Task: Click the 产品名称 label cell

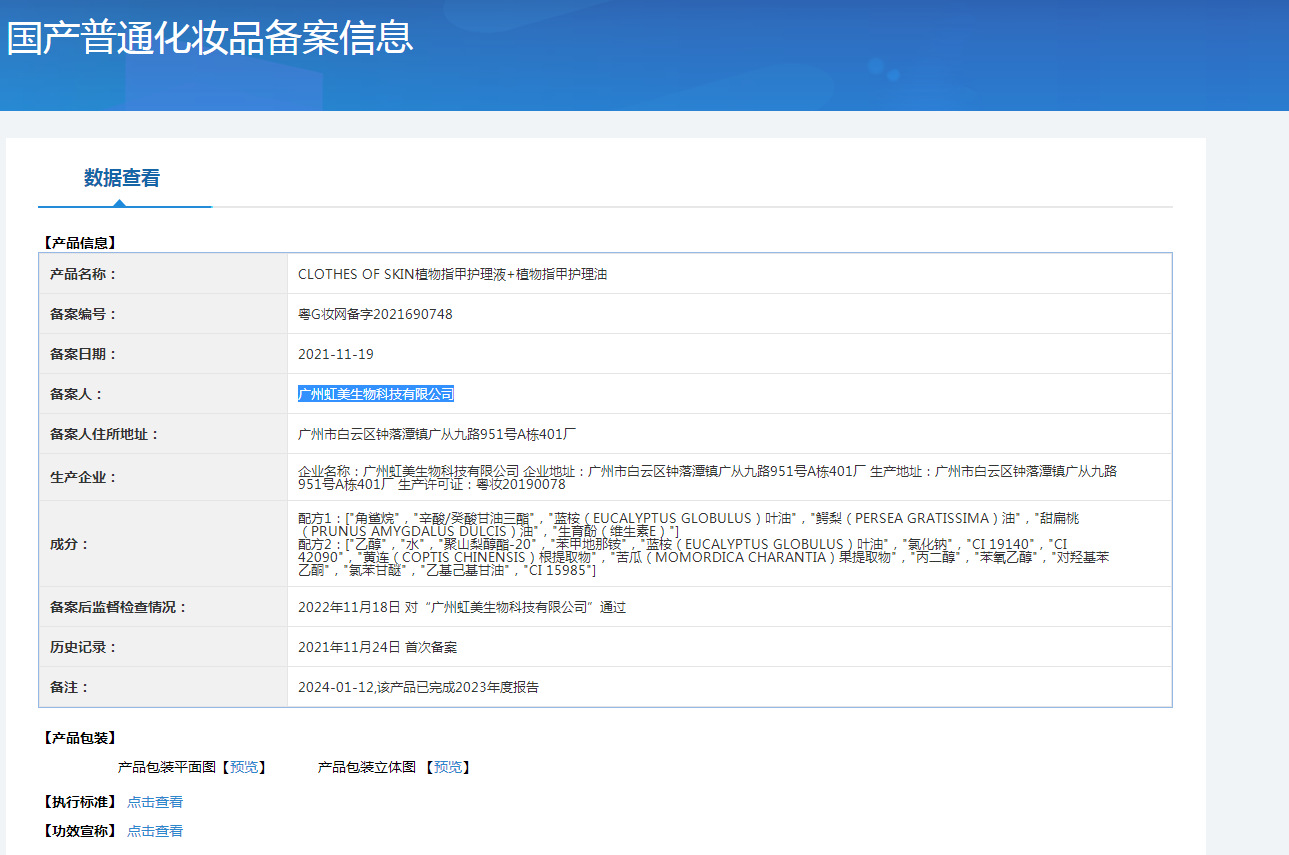Action: [x=84, y=274]
